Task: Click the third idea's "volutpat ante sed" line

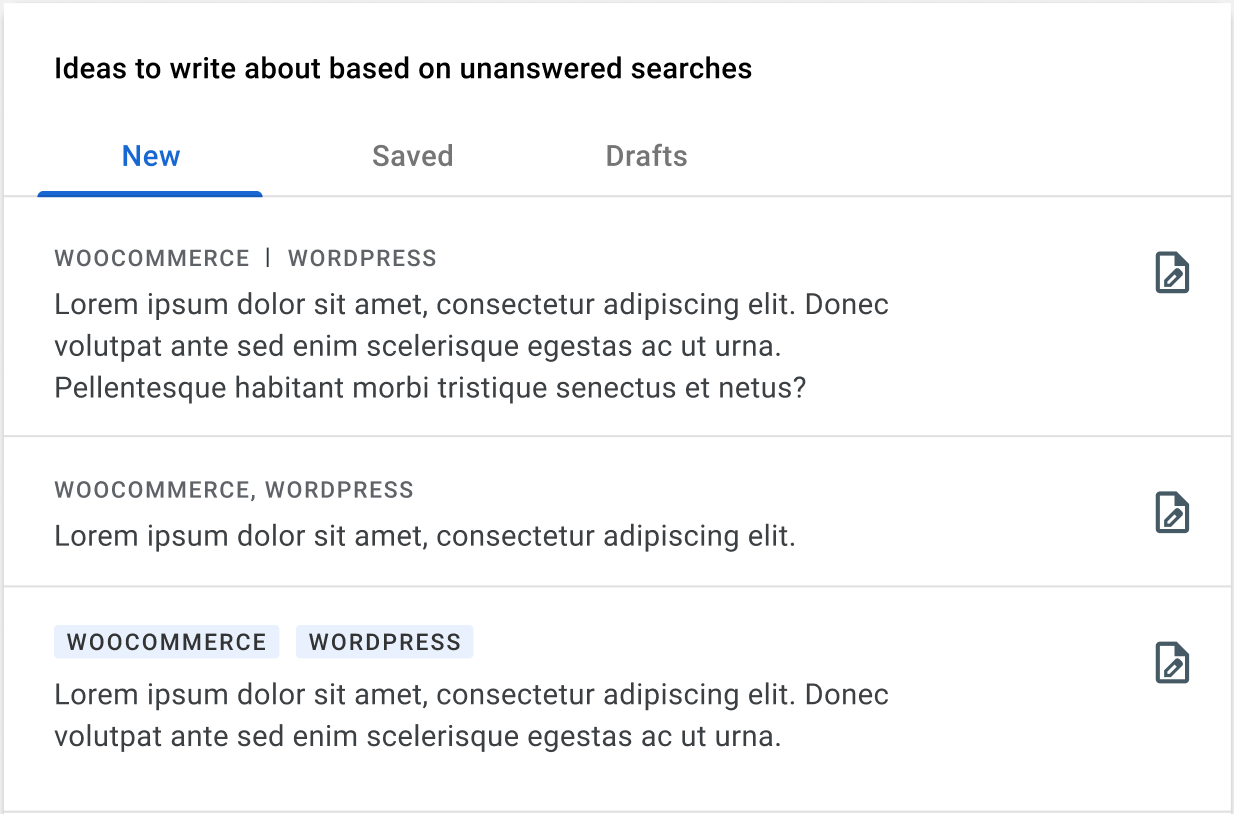Action: (417, 738)
